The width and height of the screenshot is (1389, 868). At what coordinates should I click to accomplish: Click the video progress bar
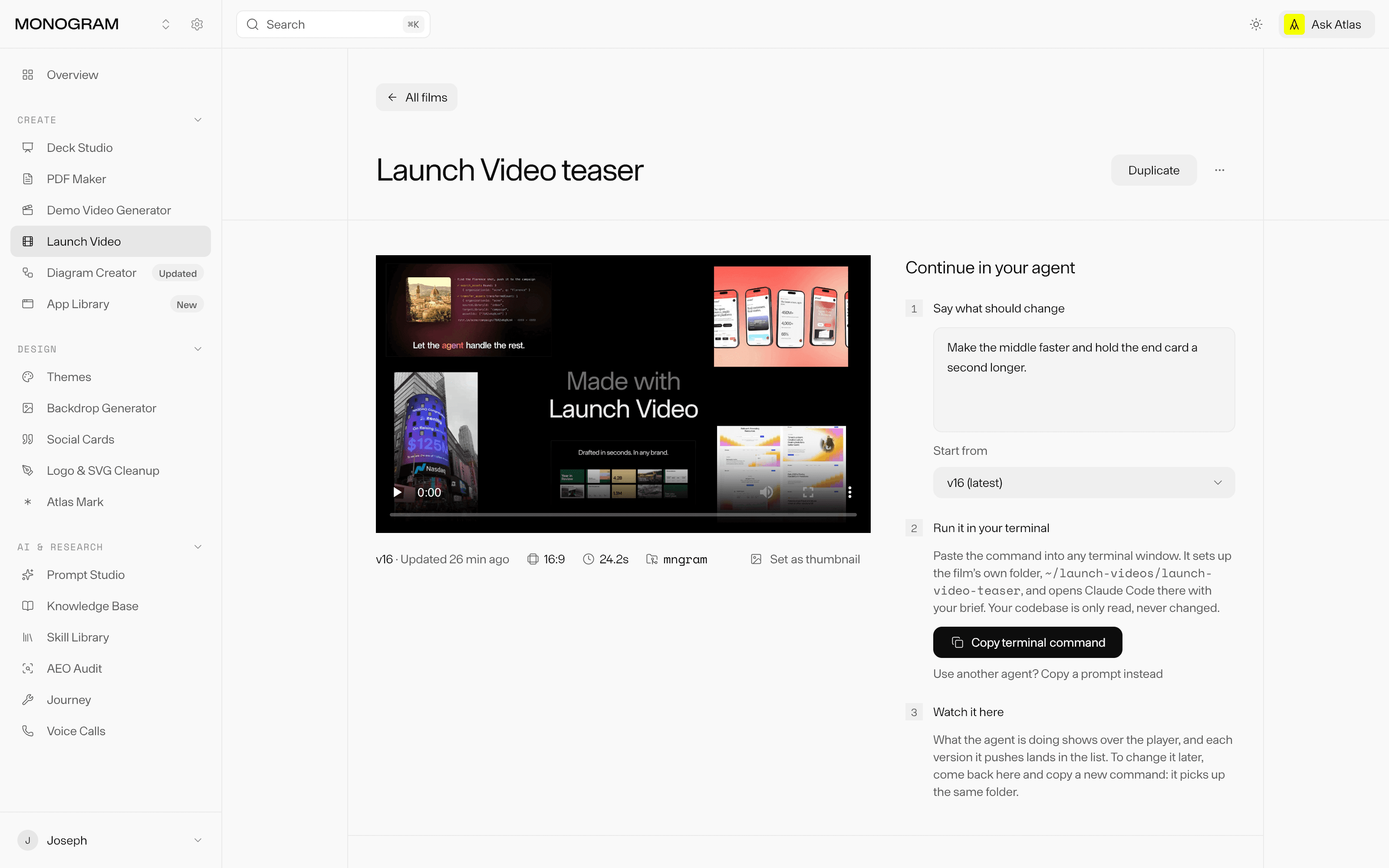coord(623,514)
